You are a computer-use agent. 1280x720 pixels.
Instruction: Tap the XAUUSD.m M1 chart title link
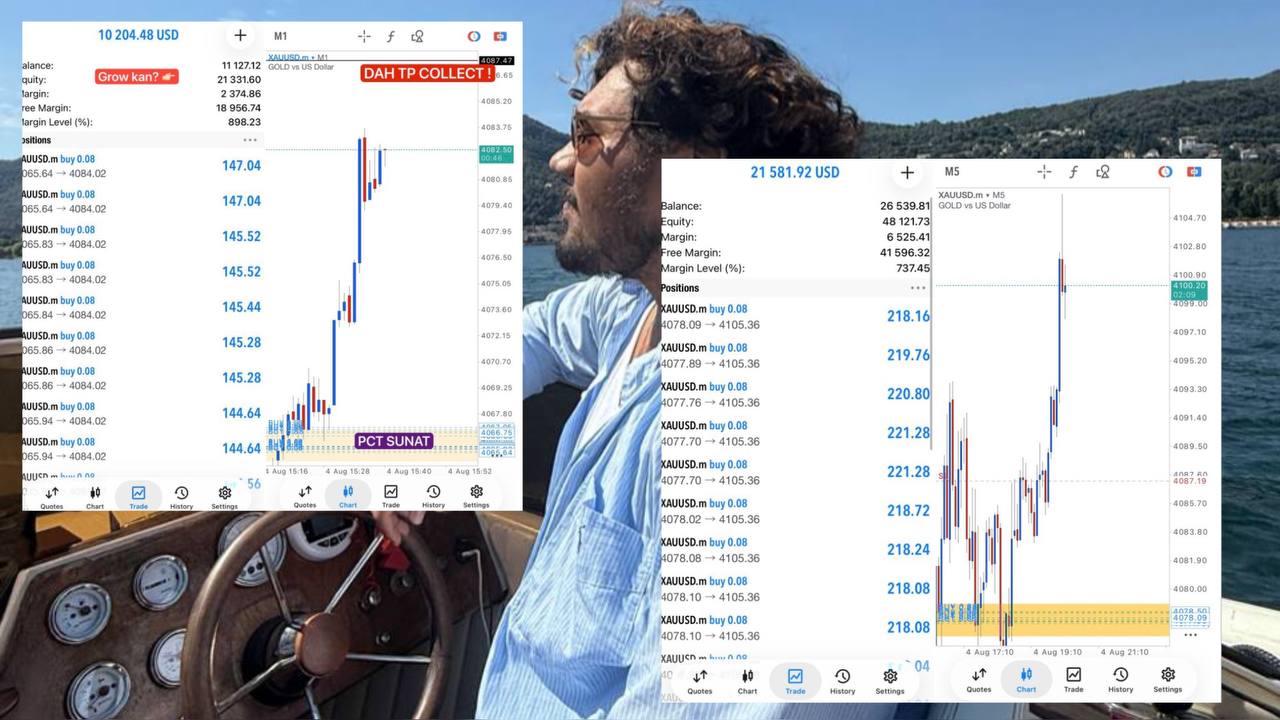point(299,58)
